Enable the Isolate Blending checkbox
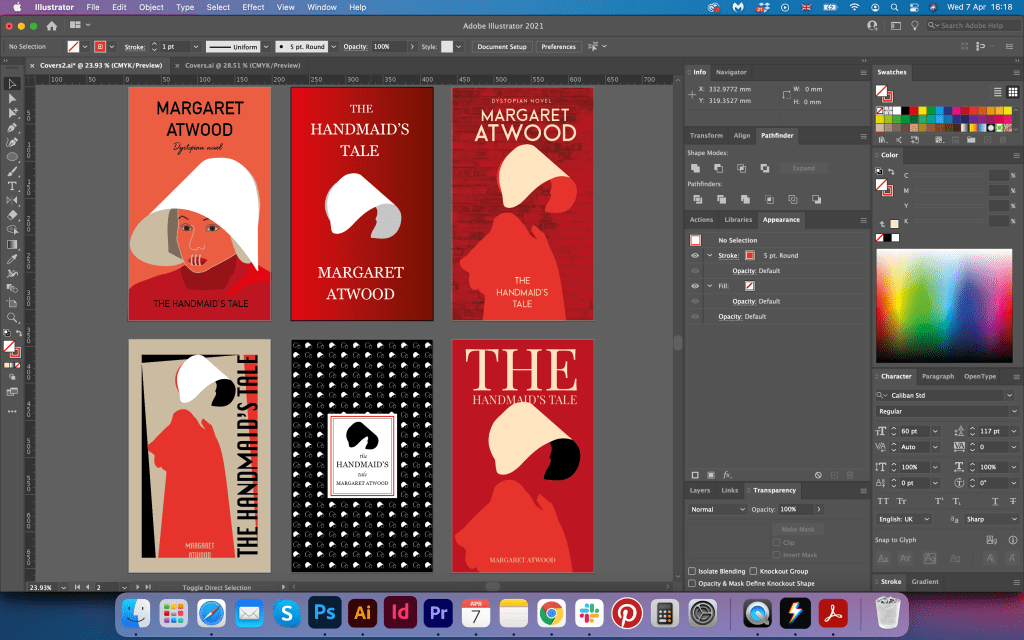This screenshot has width=1024, height=640. [693, 571]
